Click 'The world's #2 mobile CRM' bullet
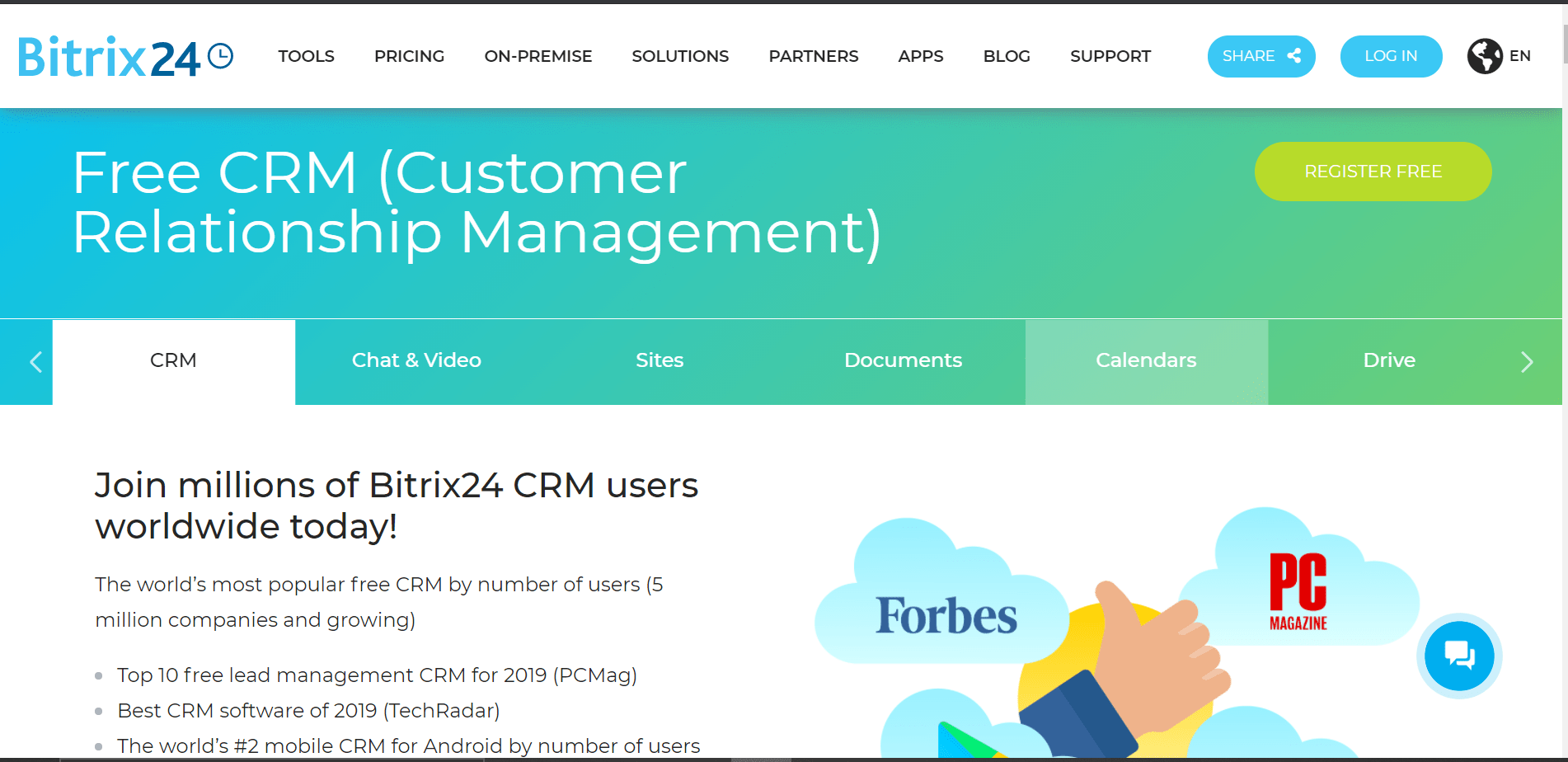Viewport: 1568px width, 762px height. click(x=408, y=746)
